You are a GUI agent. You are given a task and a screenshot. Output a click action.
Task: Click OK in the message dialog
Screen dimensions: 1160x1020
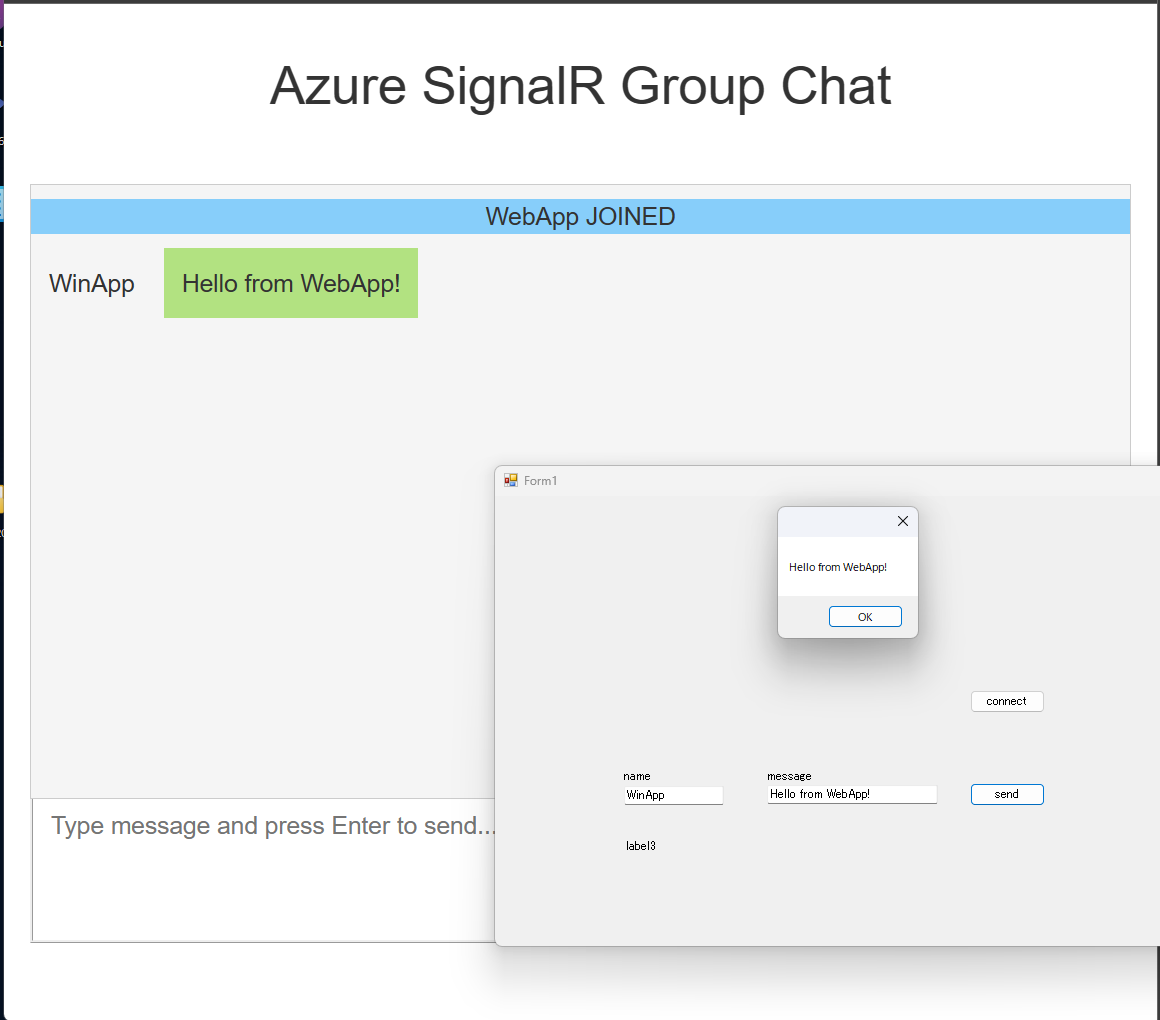(x=865, y=617)
